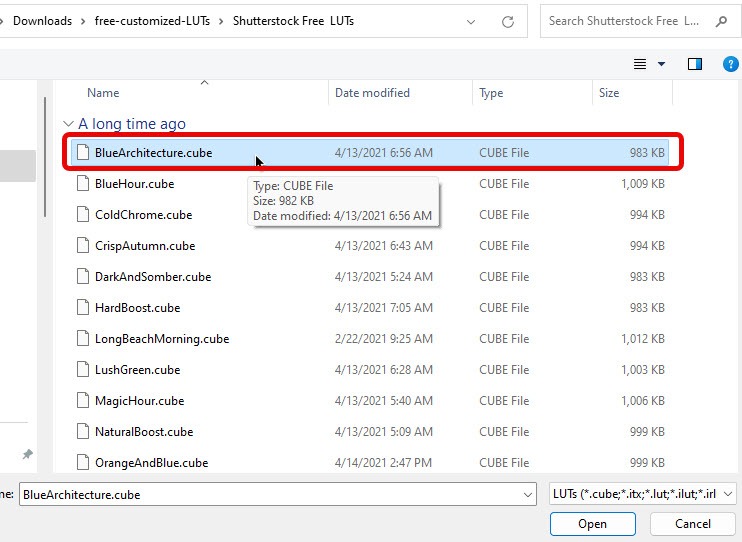Sort files by the Size column header
The width and height of the screenshot is (742, 542).
pos(609,93)
